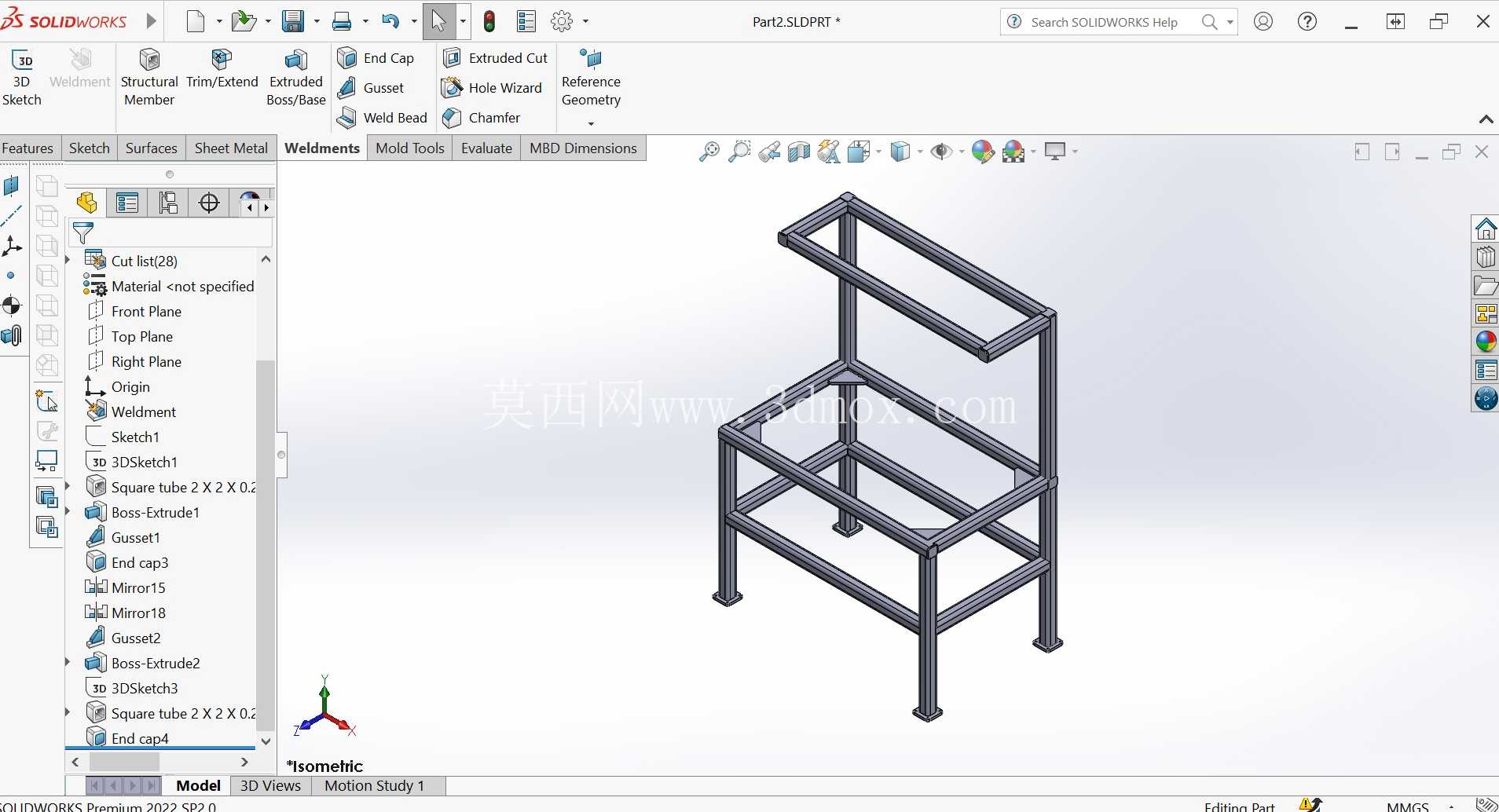Insert a Gusset
Screen dimensions: 1499x812
(x=371, y=88)
